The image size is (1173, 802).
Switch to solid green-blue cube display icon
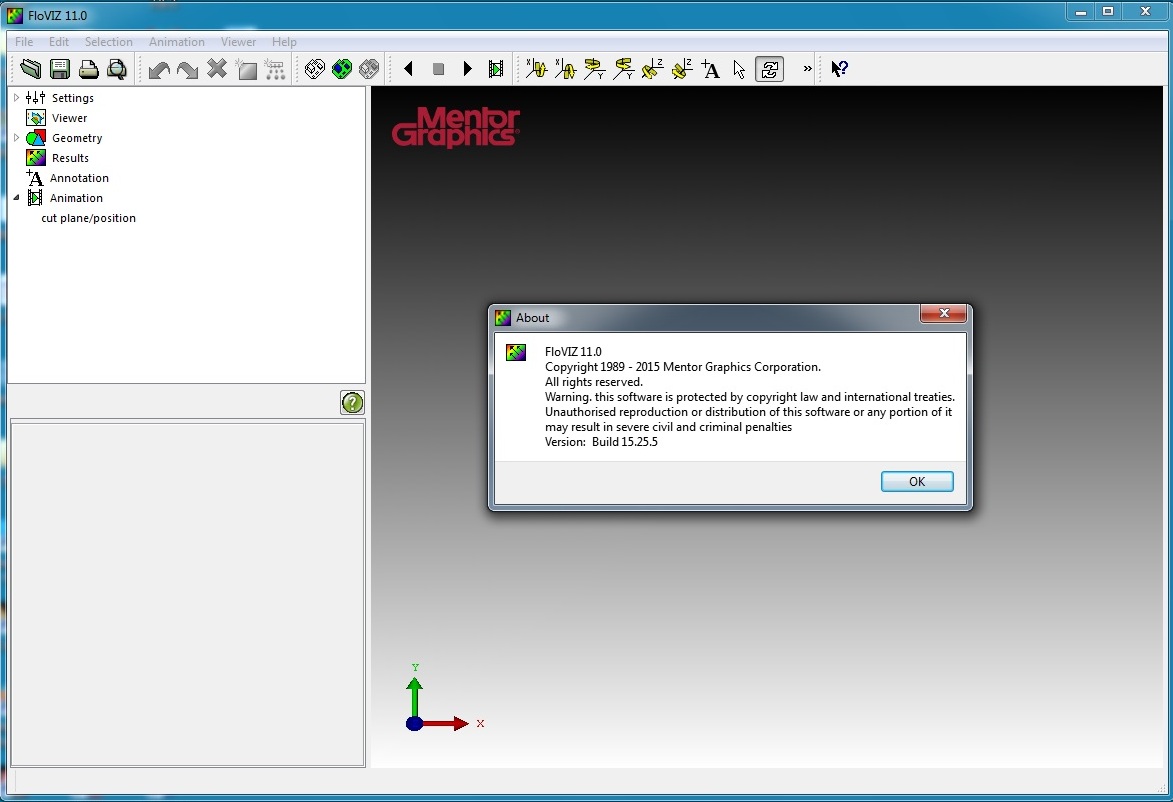tap(342, 69)
